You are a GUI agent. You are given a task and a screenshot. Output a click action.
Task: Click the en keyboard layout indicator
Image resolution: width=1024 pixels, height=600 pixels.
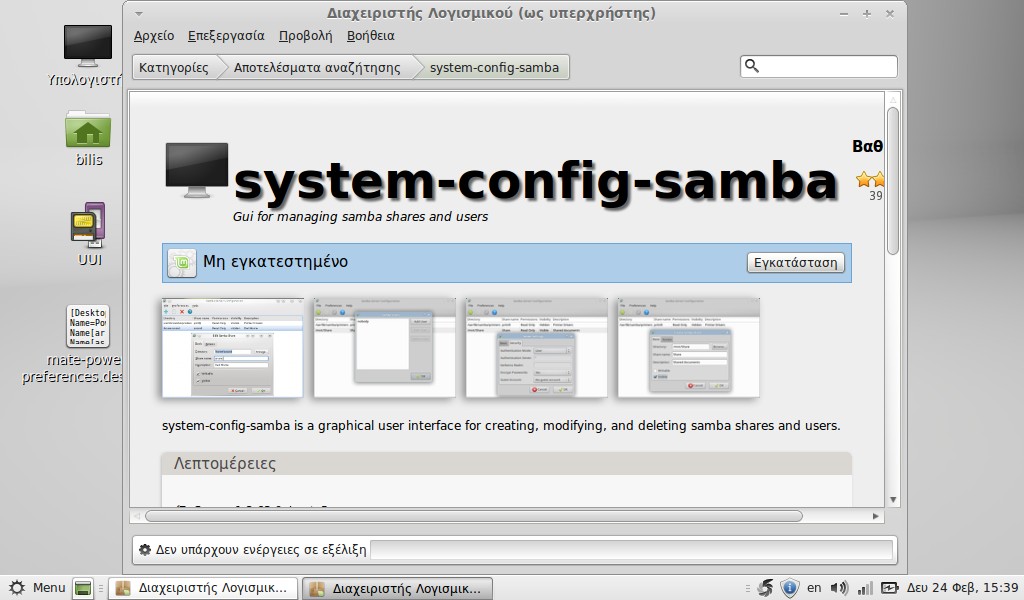pyautogui.click(x=814, y=588)
